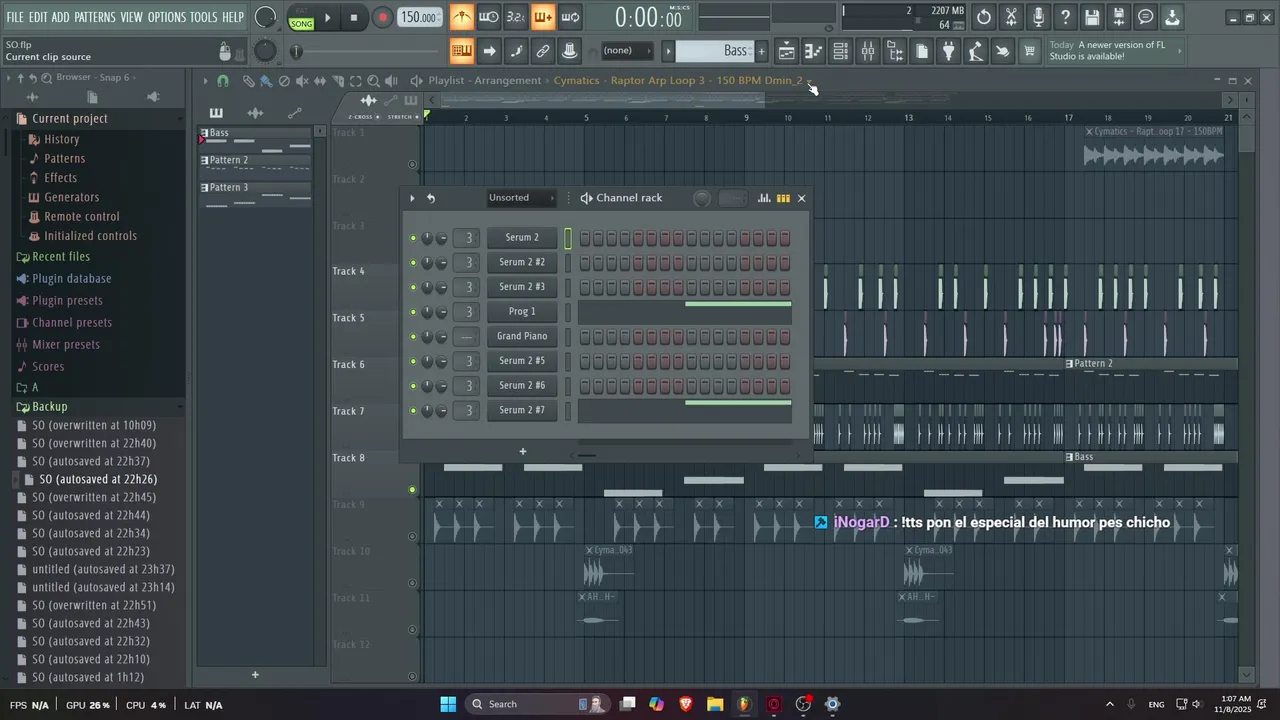
Task: Select the Mute tool in Playlist toolbar
Action: [302, 81]
